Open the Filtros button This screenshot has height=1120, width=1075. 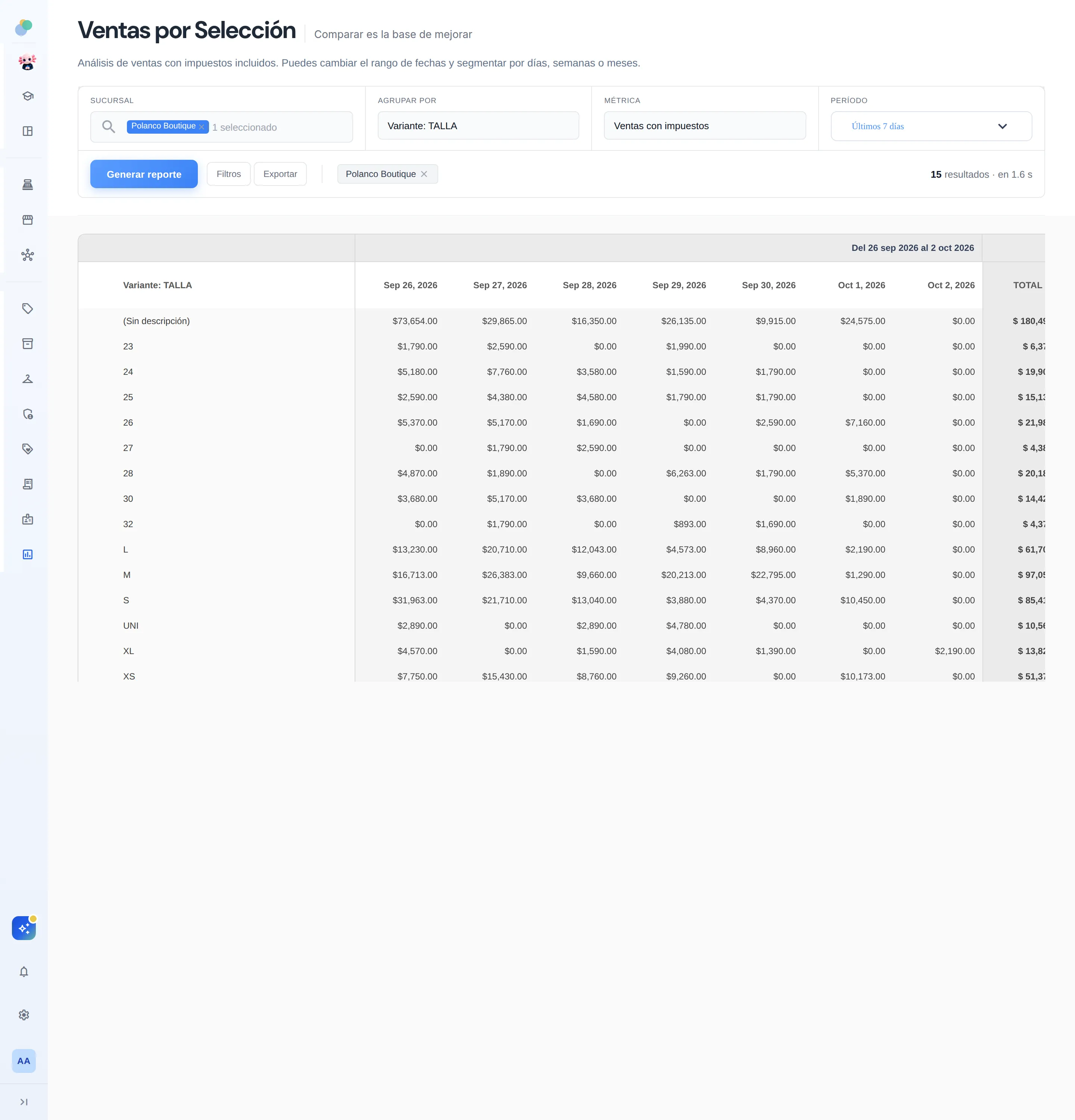[228, 174]
